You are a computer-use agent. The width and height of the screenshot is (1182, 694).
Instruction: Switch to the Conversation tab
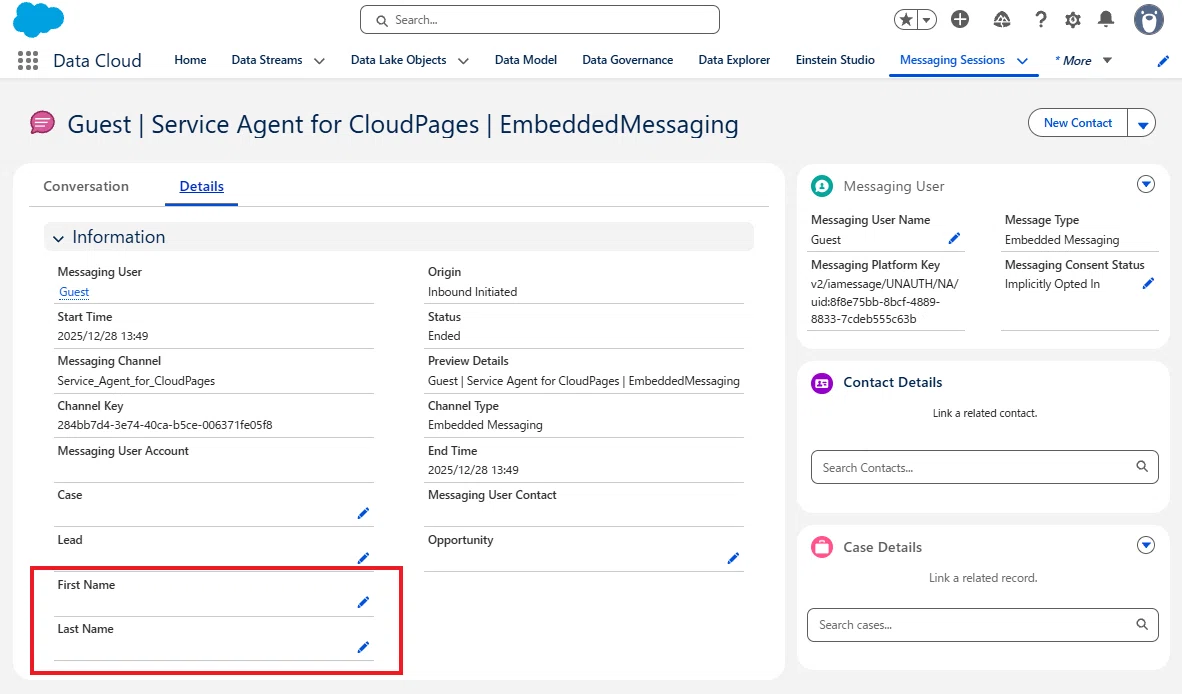86,186
